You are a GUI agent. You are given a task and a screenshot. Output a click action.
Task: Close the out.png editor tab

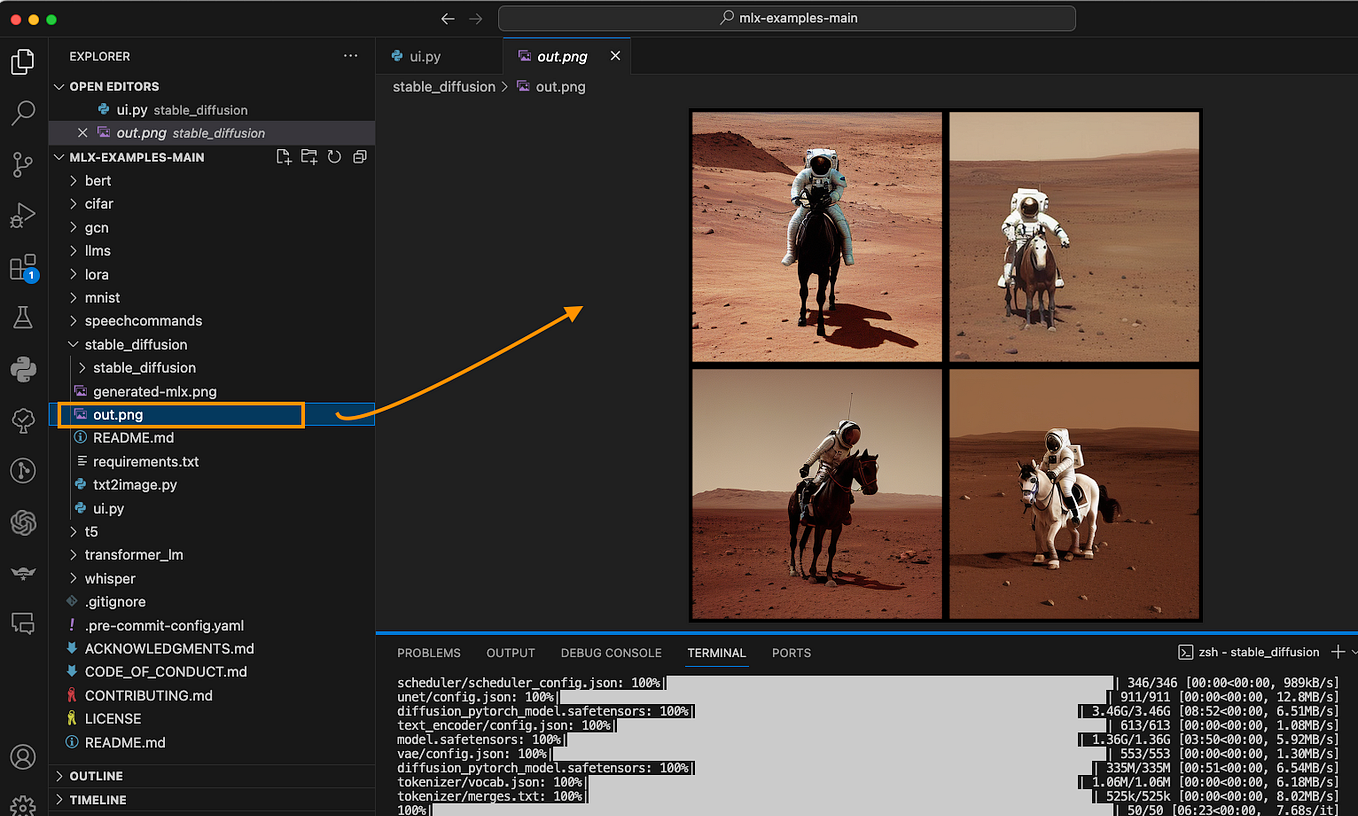coord(615,56)
